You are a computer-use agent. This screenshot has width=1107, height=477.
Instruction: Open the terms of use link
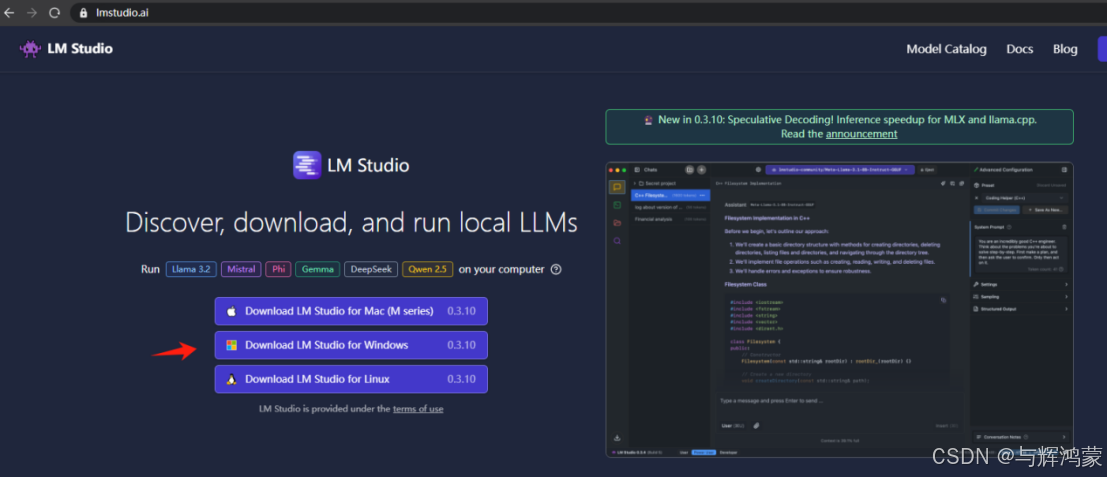pos(418,409)
